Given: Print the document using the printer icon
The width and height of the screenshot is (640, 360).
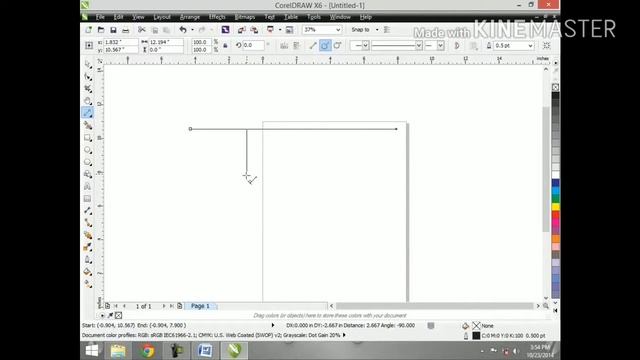Looking at the screenshot, I should [126, 30].
